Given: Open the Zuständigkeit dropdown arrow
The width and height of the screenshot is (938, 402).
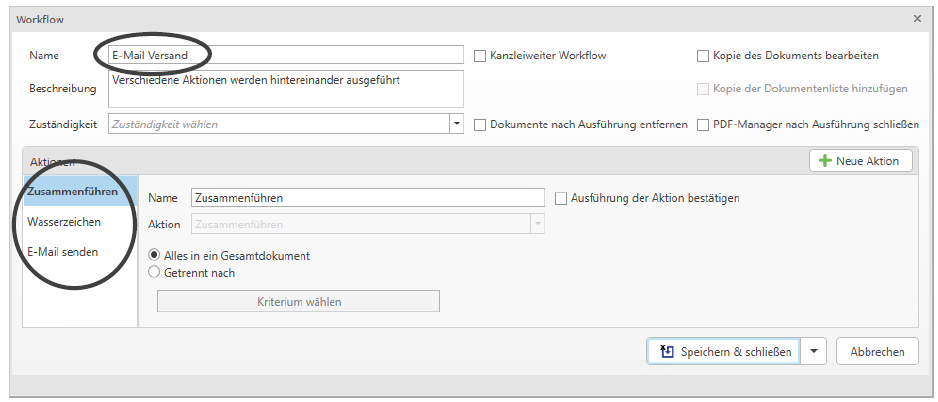Looking at the screenshot, I should tap(457, 124).
